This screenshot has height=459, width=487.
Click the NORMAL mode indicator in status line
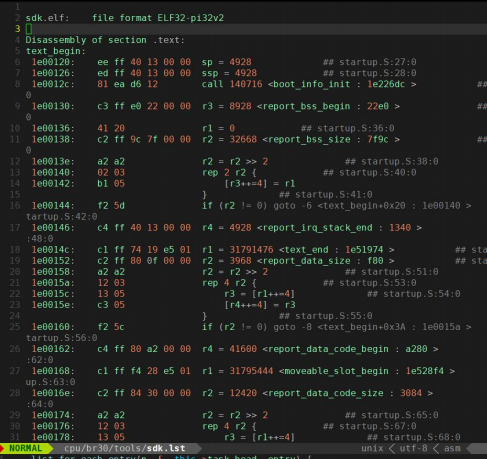click(25, 448)
